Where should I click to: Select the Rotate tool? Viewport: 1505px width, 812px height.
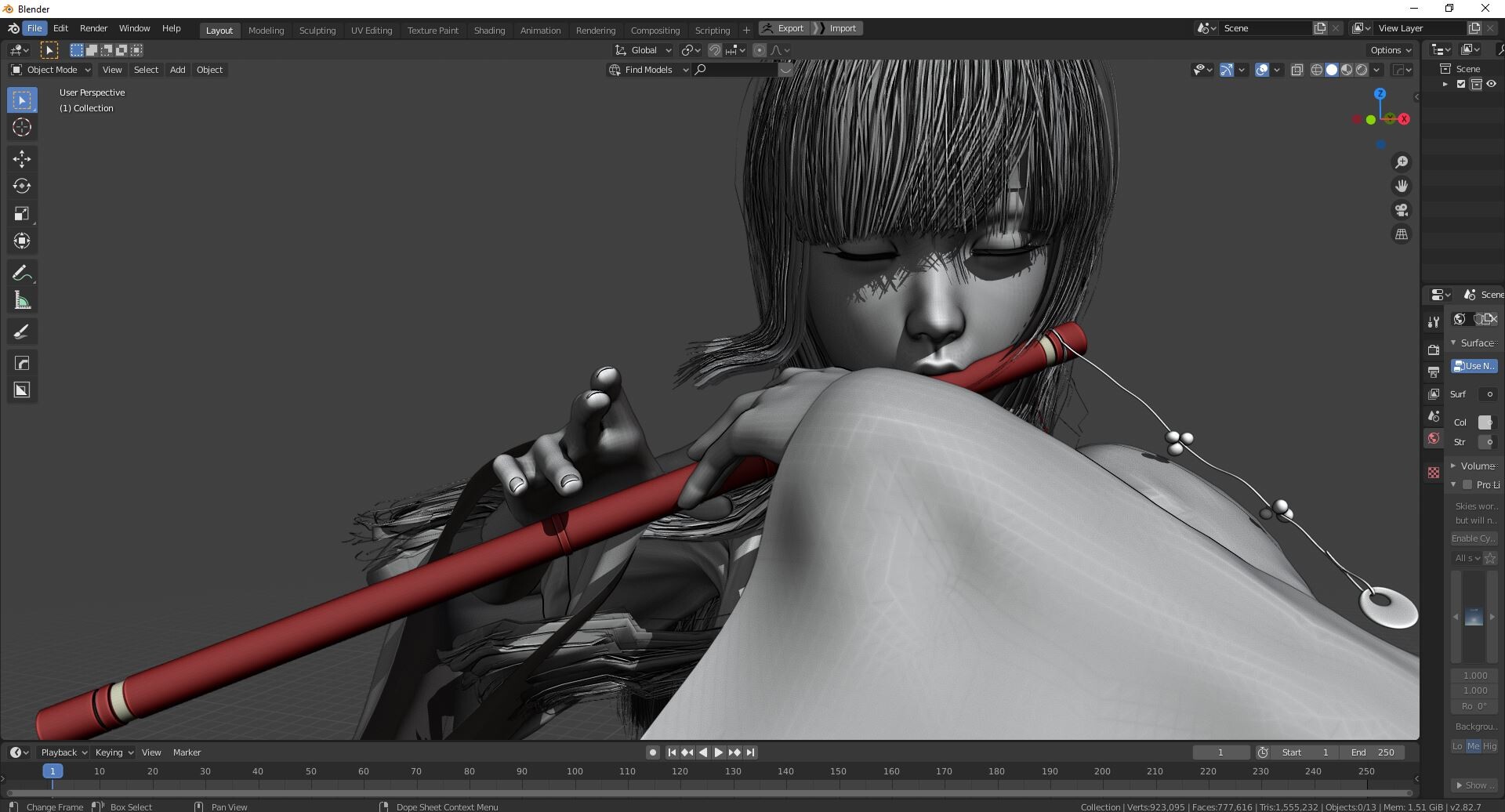coord(22,187)
